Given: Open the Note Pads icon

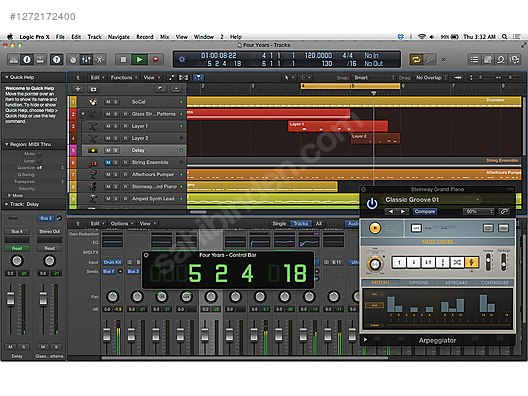Looking at the screenshot, I should point(488,60).
